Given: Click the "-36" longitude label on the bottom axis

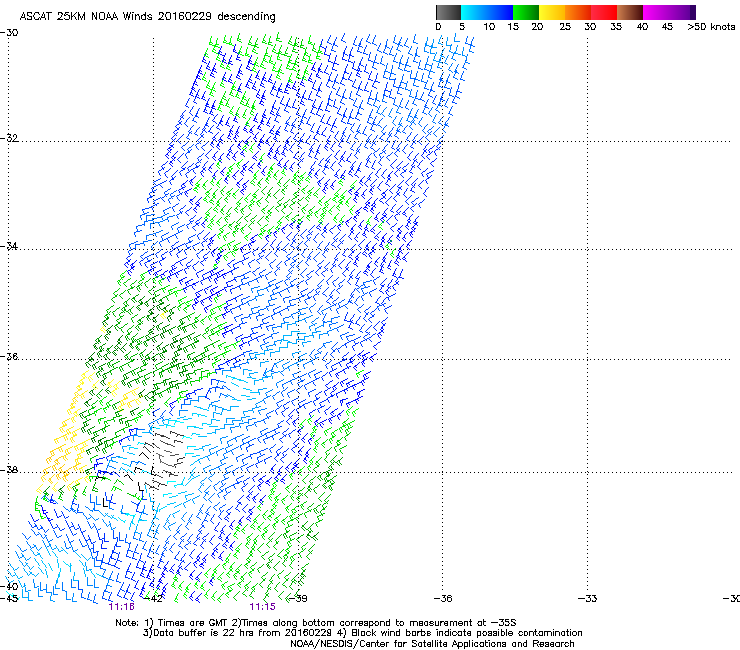Looking at the screenshot, I should 443,599.
